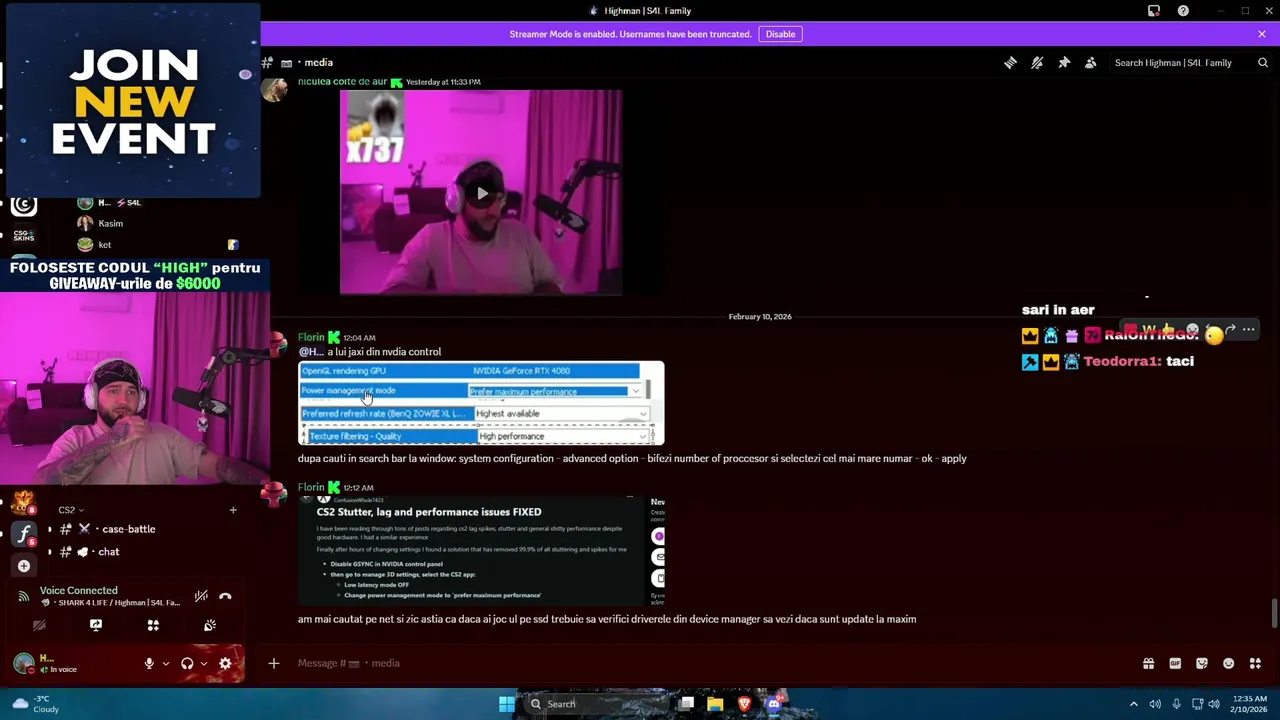Open your user avatar status menu

pos(24,663)
